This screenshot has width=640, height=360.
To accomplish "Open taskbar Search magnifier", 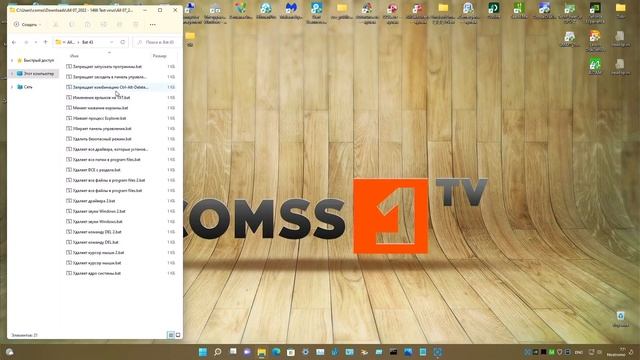I will tap(218, 352).
